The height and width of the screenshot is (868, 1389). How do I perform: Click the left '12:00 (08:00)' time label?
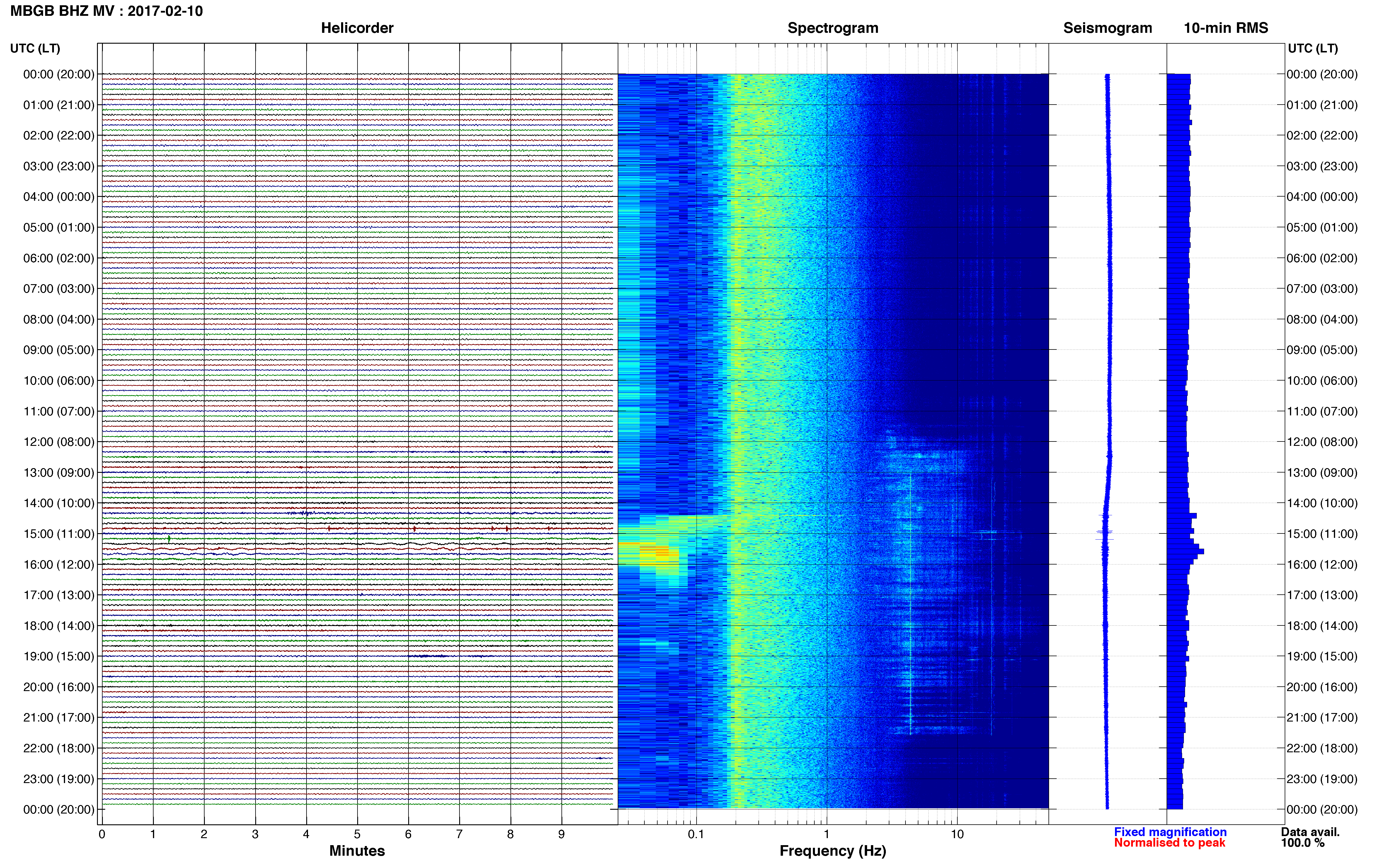pyautogui.click(x=59, y=441)
